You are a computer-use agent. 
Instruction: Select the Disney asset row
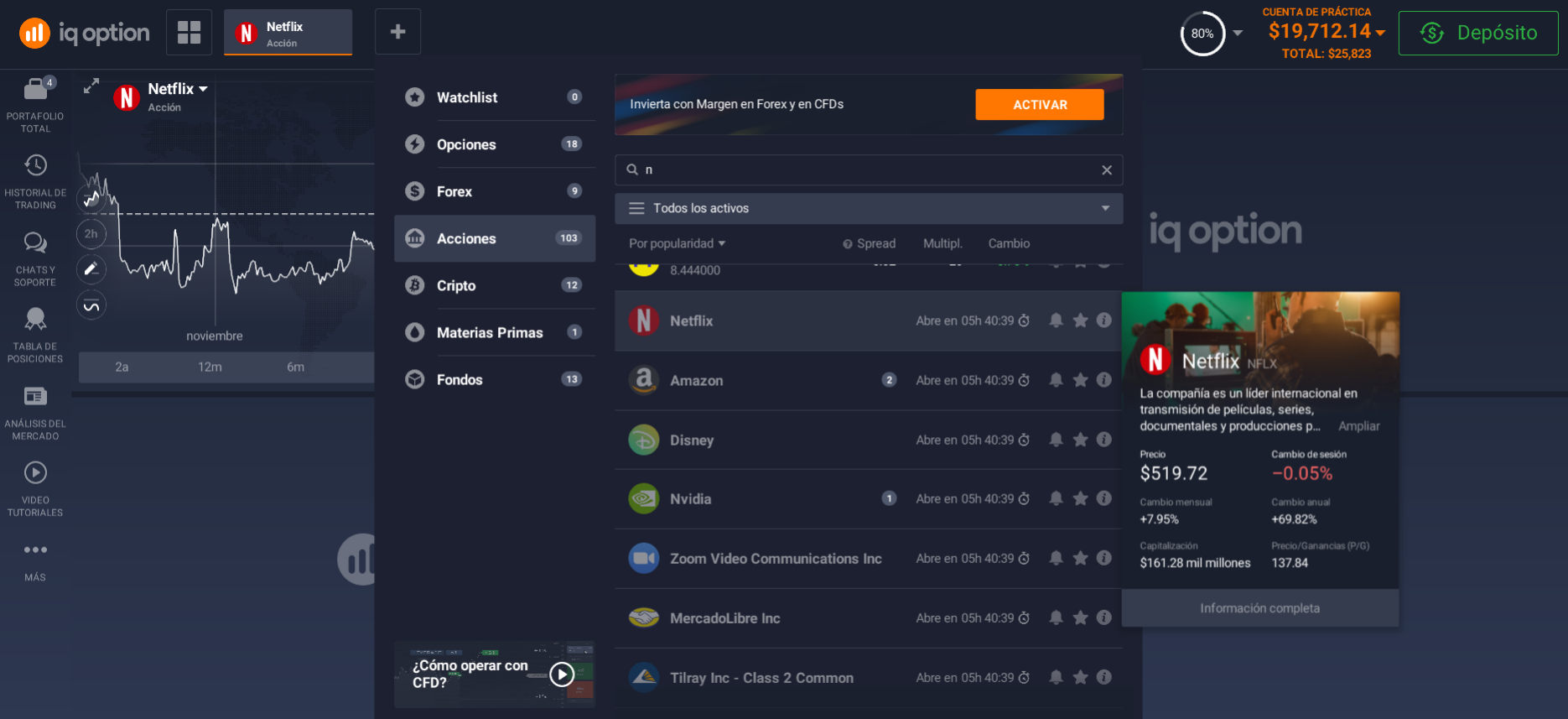[x=869, y=440]
